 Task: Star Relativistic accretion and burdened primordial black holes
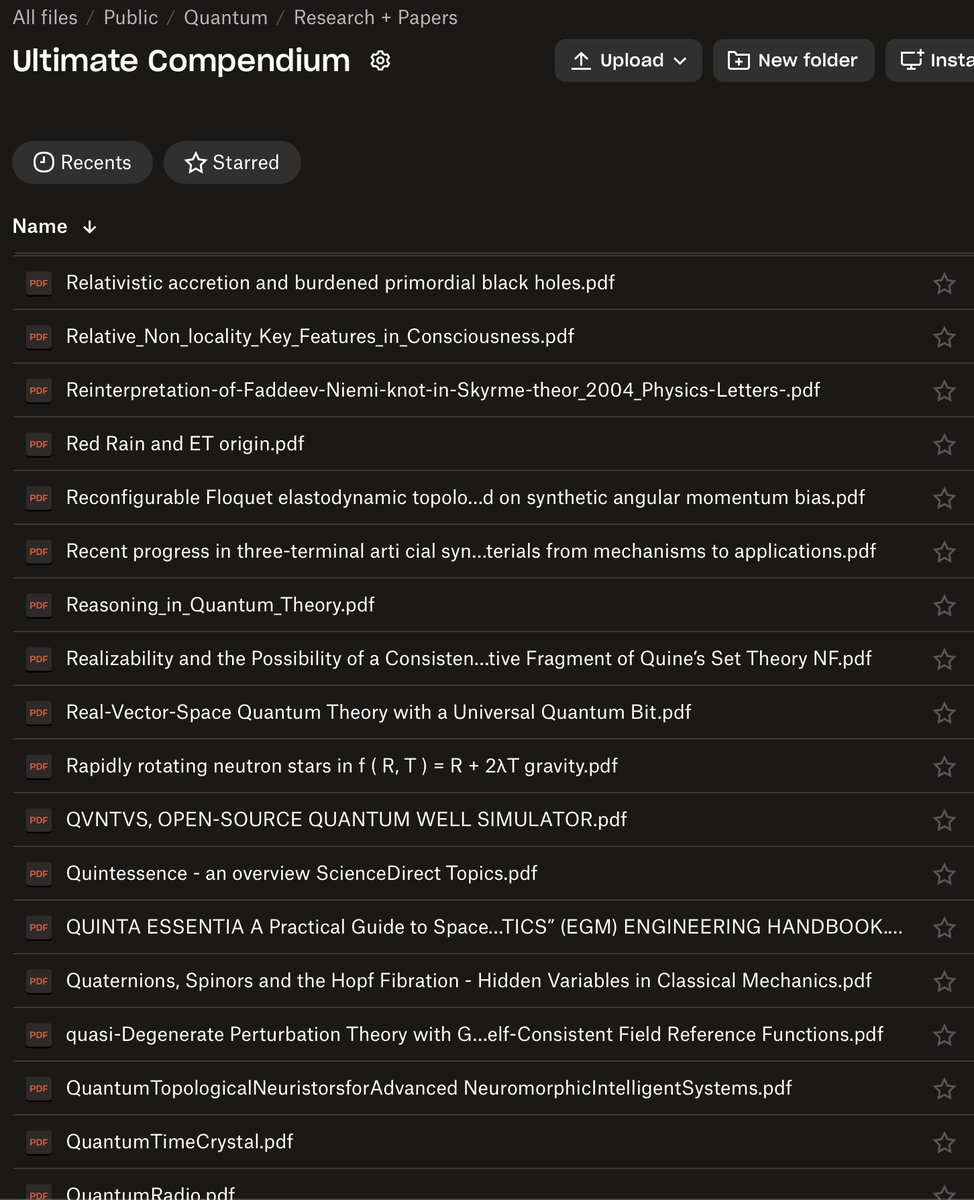tap(944, 284)
